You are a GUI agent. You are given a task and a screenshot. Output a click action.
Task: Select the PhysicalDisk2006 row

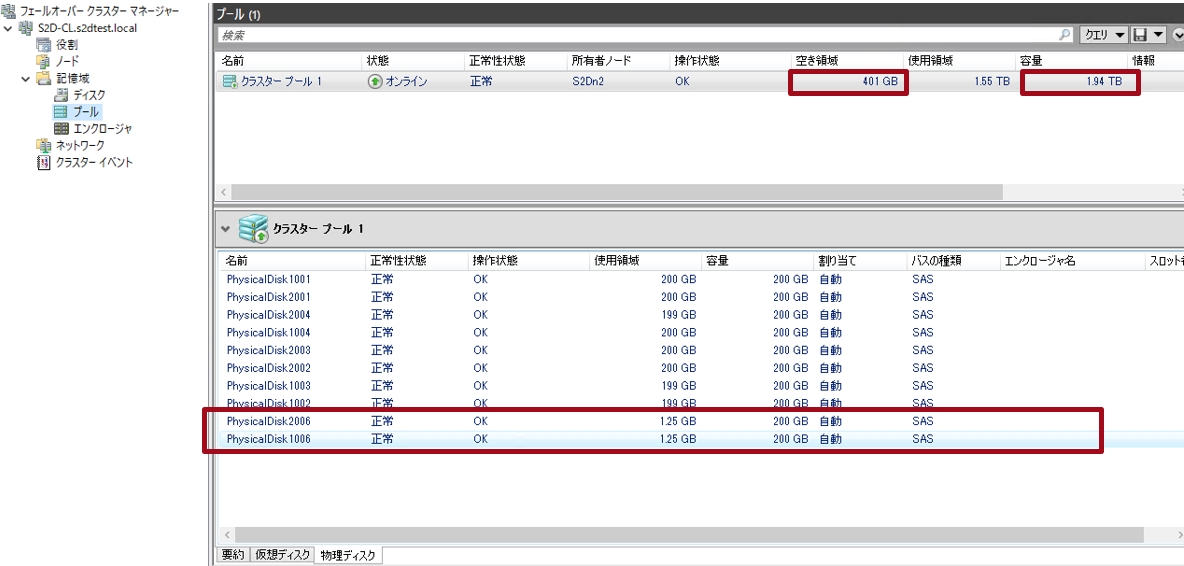click(x=268, y=421)
